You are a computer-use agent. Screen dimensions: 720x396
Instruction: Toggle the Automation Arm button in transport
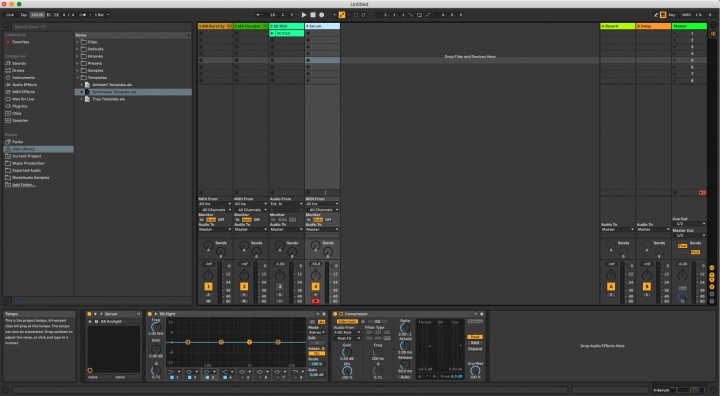point(342,15)
